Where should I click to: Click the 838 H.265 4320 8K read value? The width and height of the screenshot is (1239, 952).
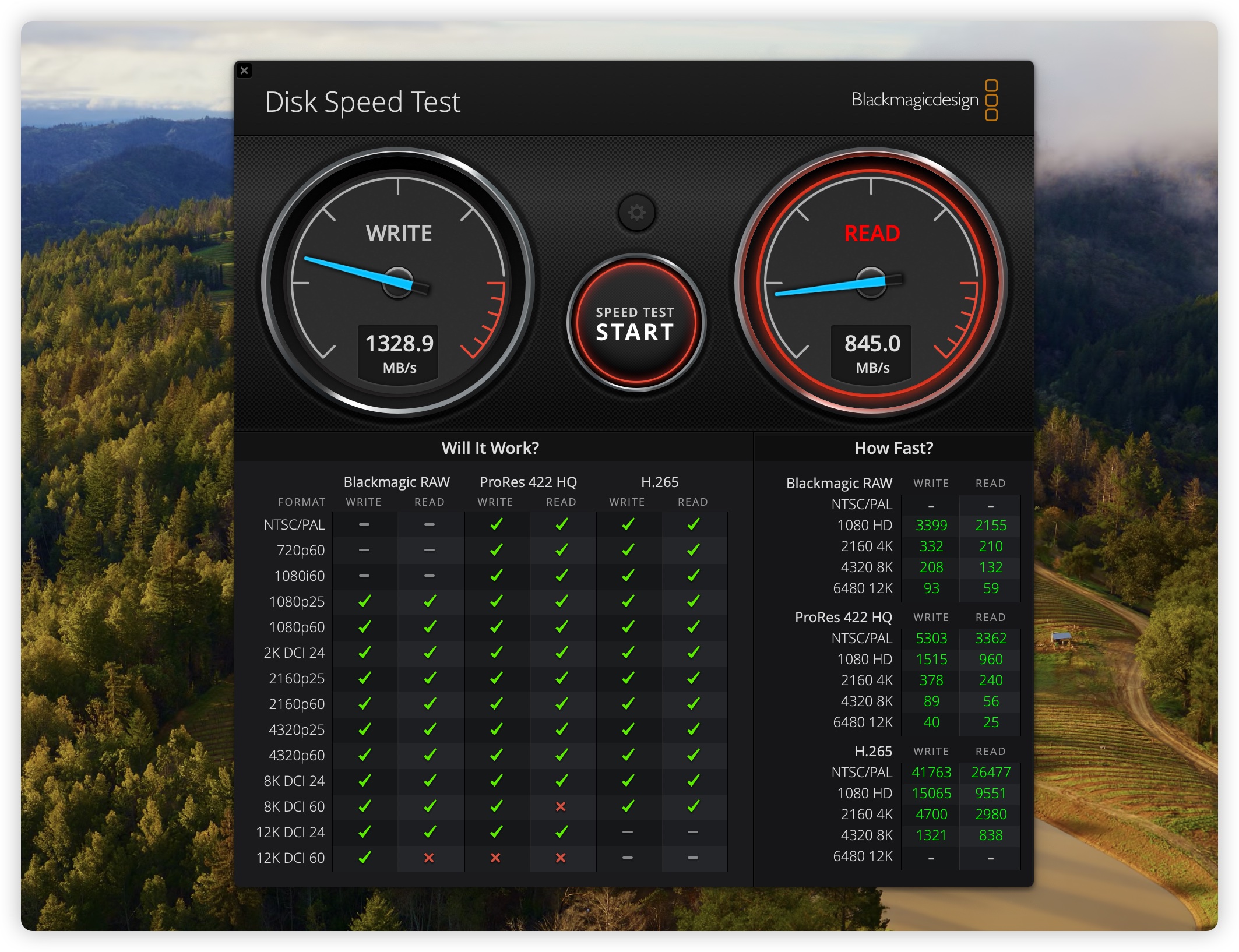tap(991, 835)
